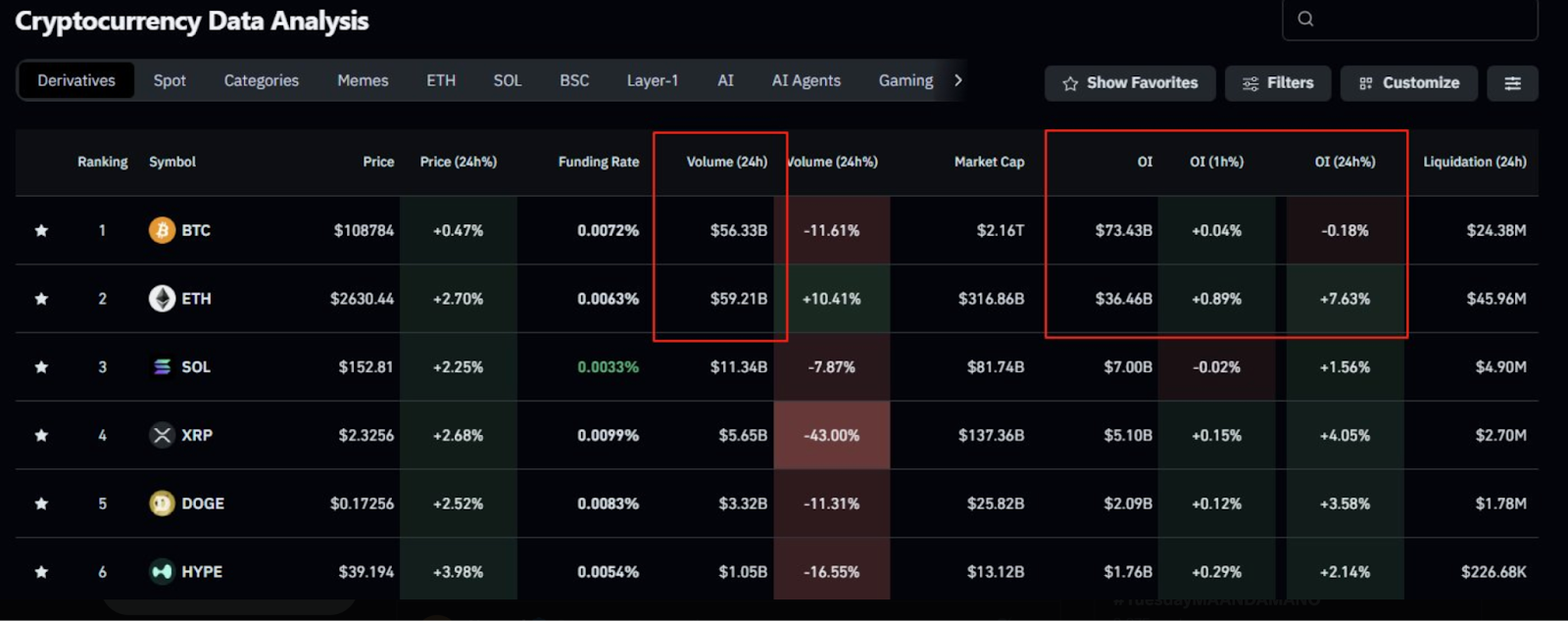Click the DOGE symbol name
The width and height of the screenshot is (1568, 621).
[203, 503]
